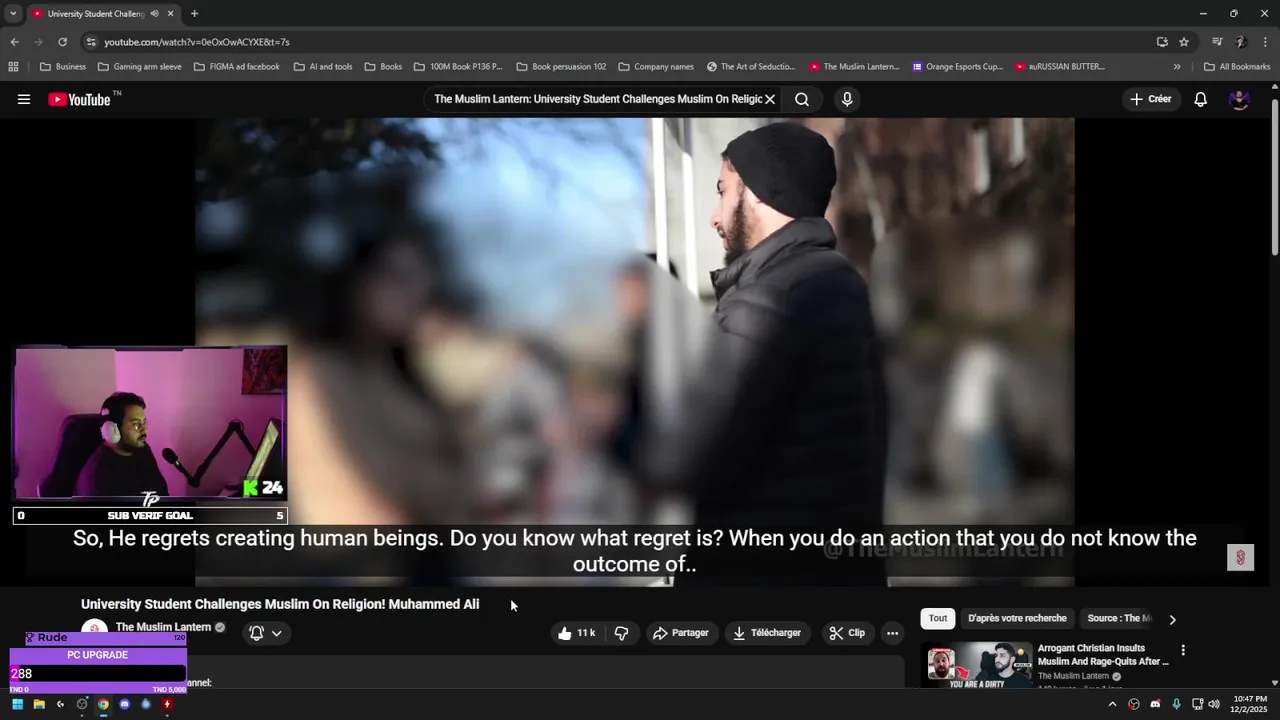Click the page vertical scrollbar

coord(1274,177)
